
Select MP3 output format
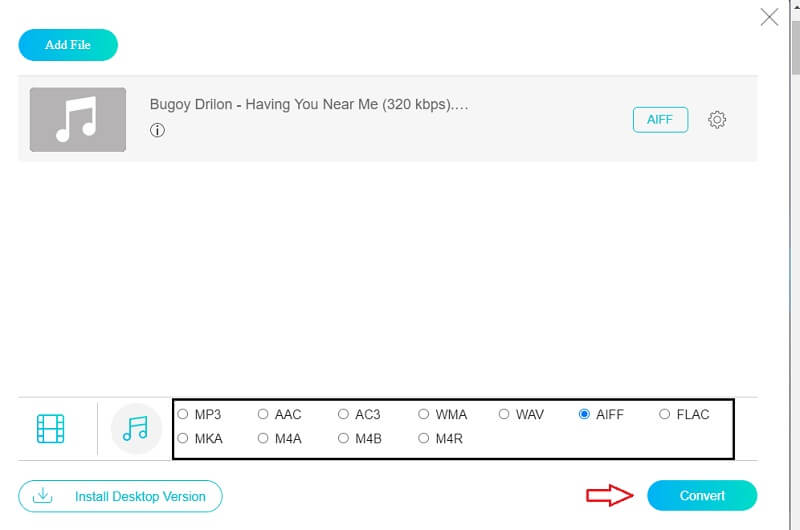pos(183,414)
